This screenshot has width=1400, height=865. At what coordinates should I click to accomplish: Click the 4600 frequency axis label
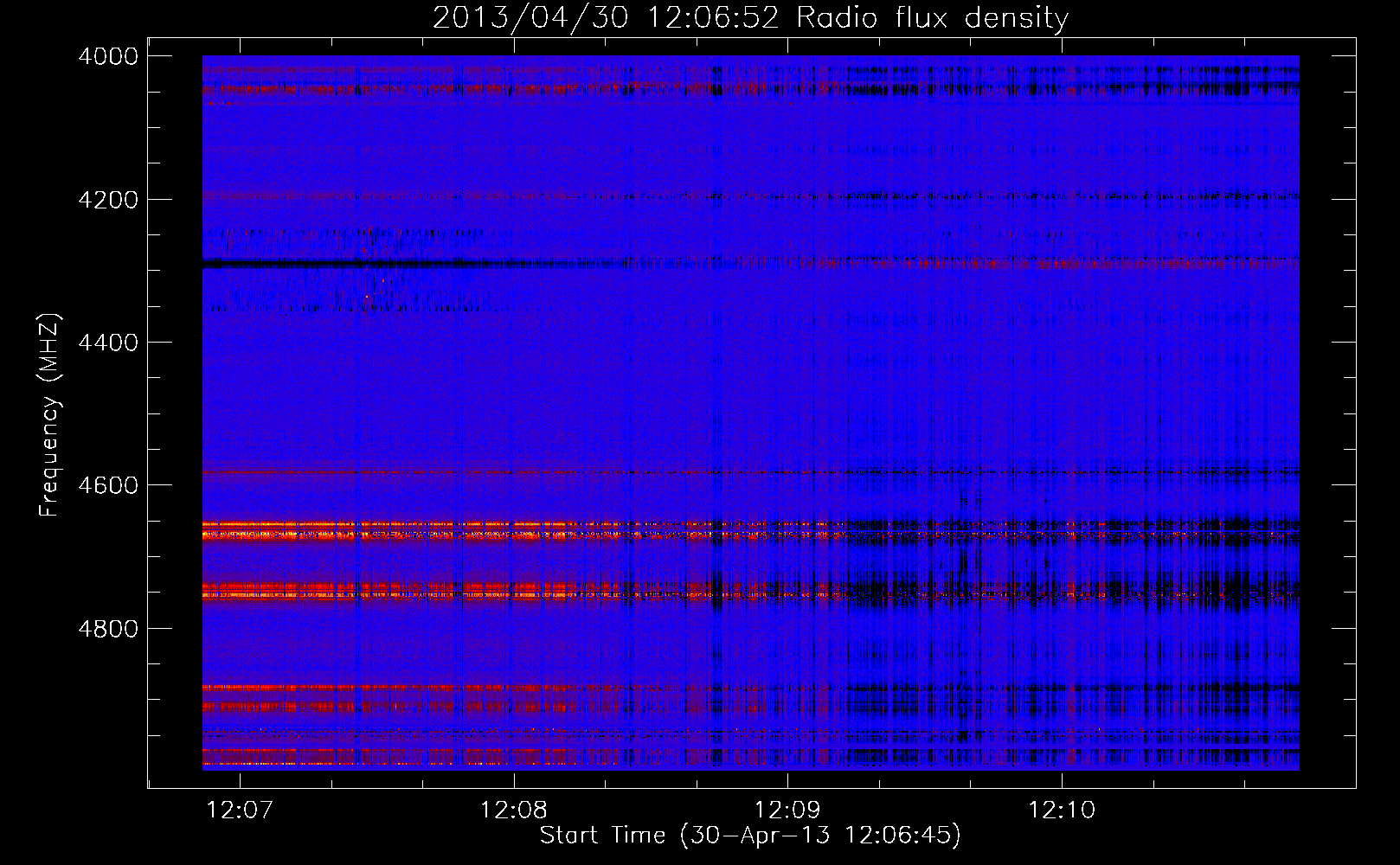click(108, 485)
